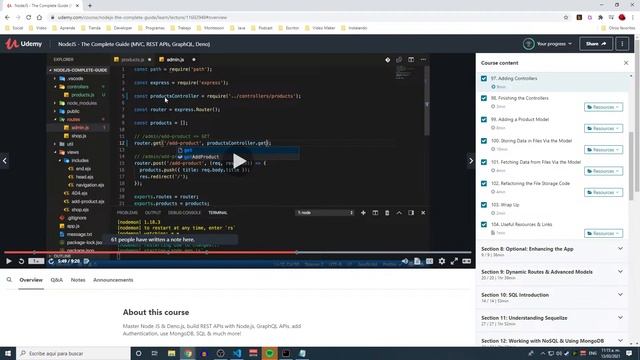Expand Section 10: SQL Introduction
Viewport: 640px width, 360px height.
tap(552, 297)
